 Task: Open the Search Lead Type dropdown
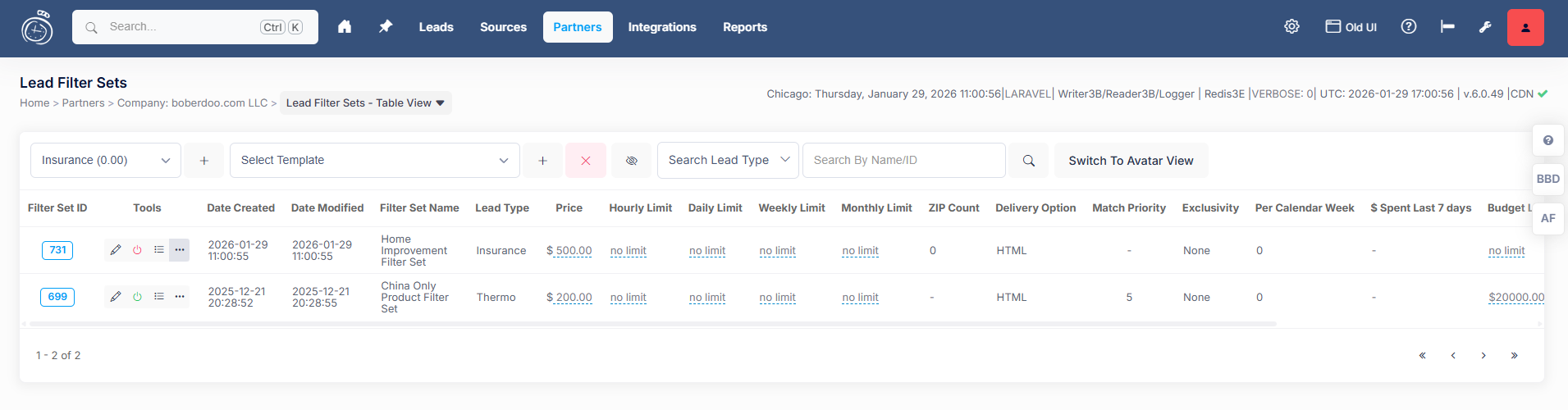(x=728, y=161)
